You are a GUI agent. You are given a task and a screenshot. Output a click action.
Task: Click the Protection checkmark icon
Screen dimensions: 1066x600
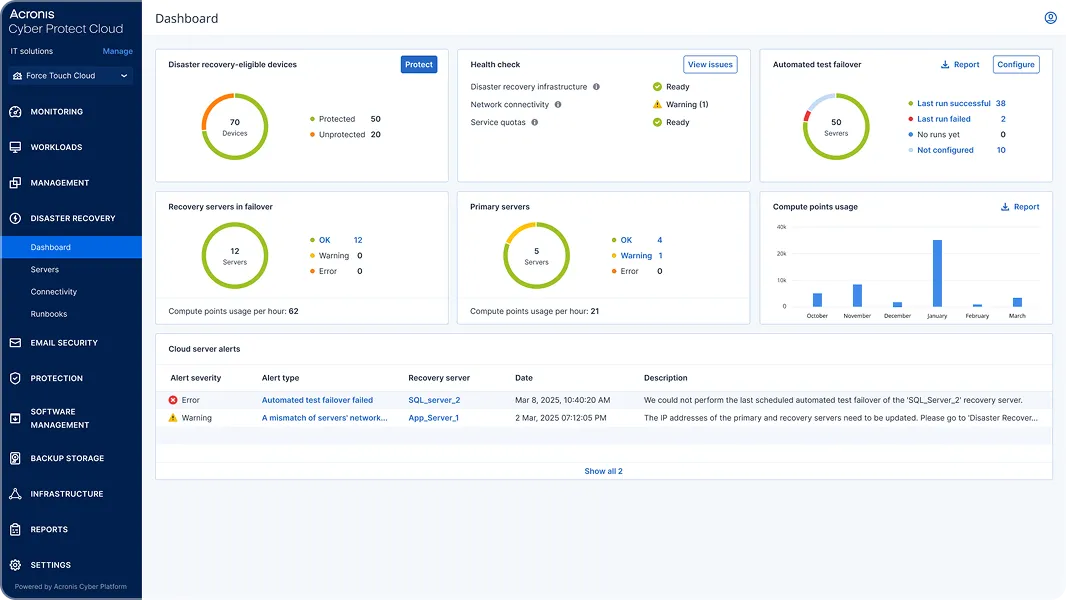(14, 378)
